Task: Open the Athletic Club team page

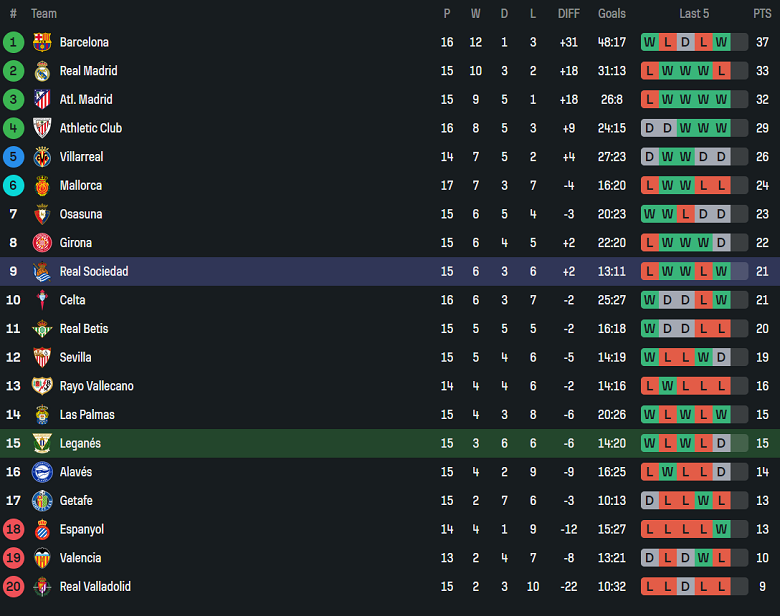Action: point(91,128)
